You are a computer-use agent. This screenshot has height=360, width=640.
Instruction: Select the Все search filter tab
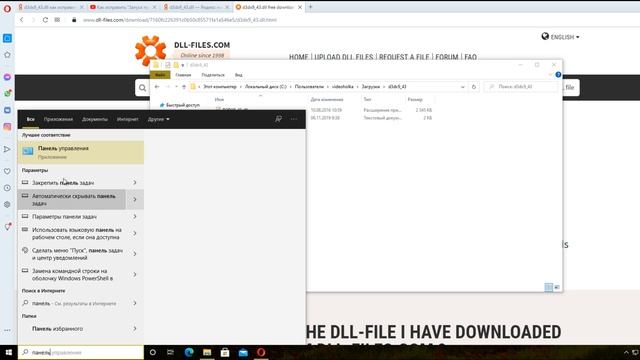[x=30, y=119]
